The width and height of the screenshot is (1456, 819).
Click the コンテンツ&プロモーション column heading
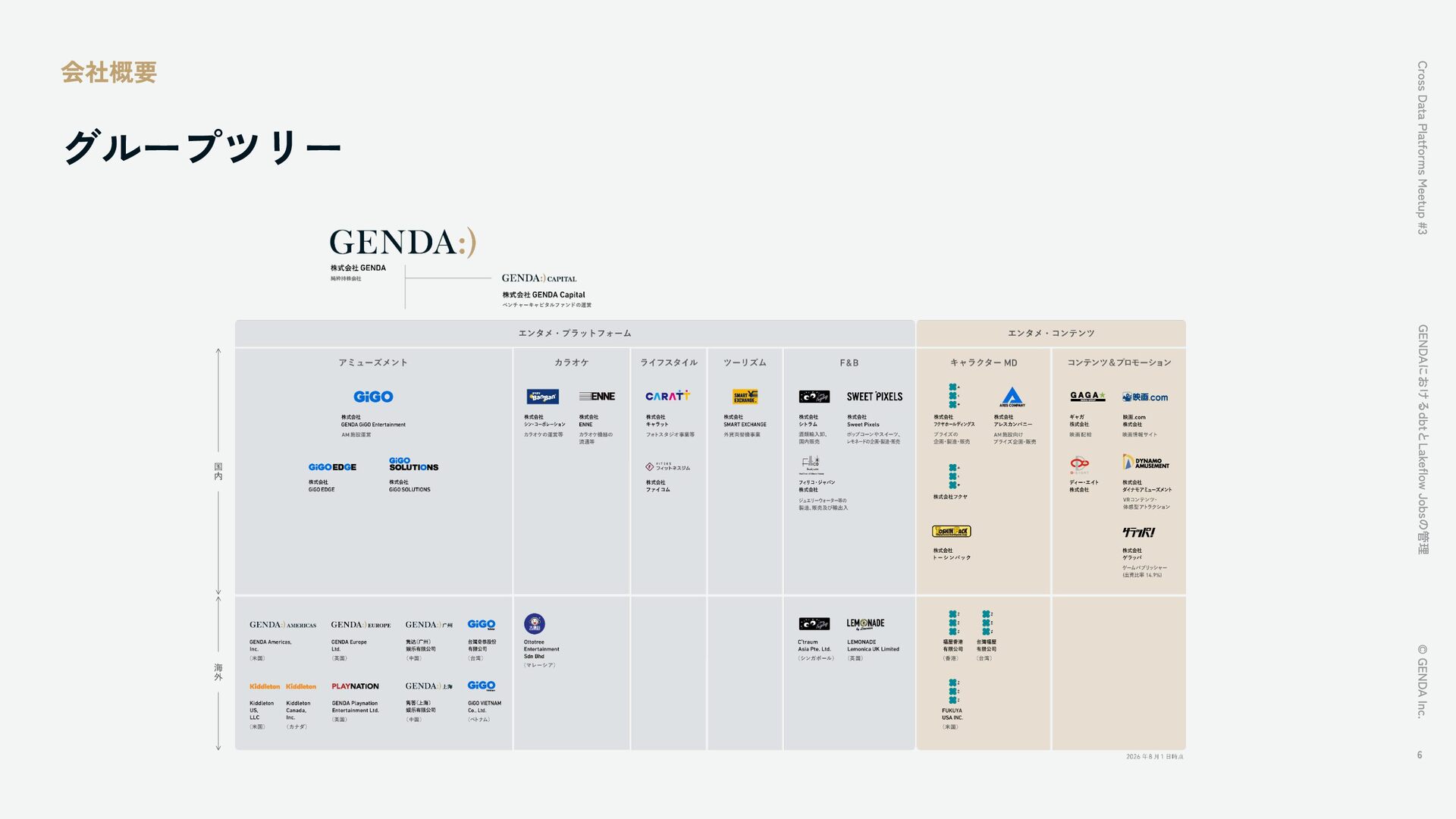(x=1119, y=363)
